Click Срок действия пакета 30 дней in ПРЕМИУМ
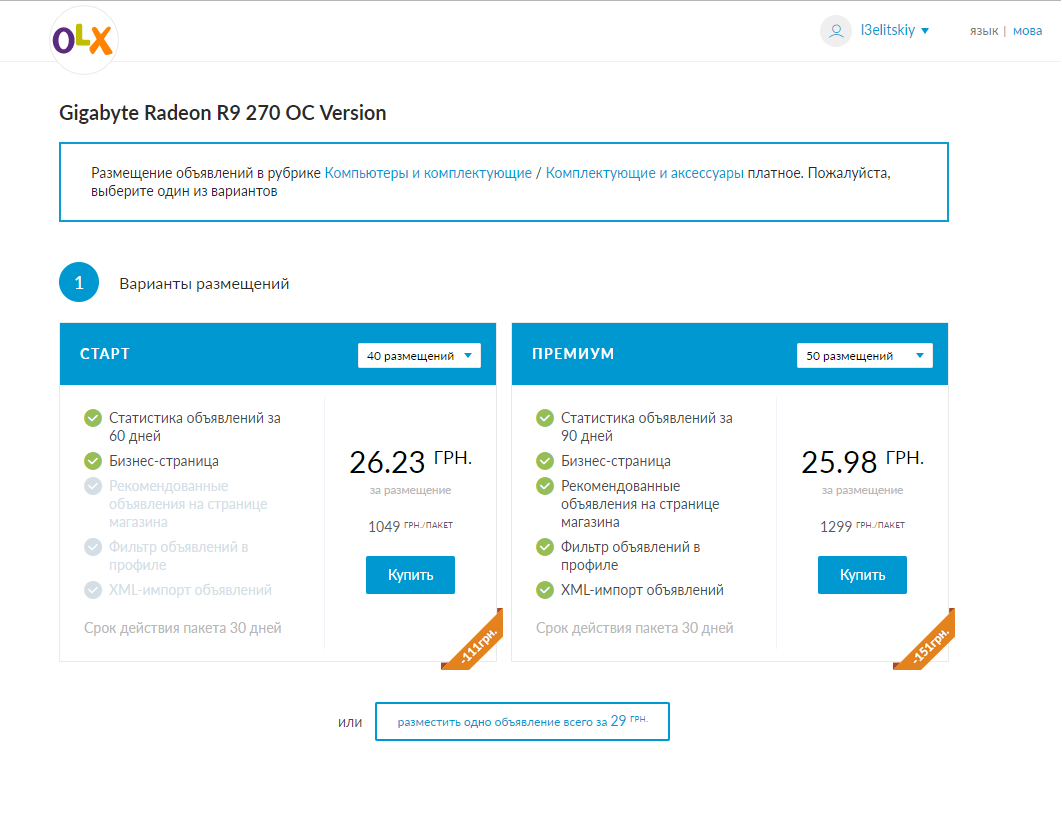Viewport: 1062px width, 839px height. tap(635, 628)
